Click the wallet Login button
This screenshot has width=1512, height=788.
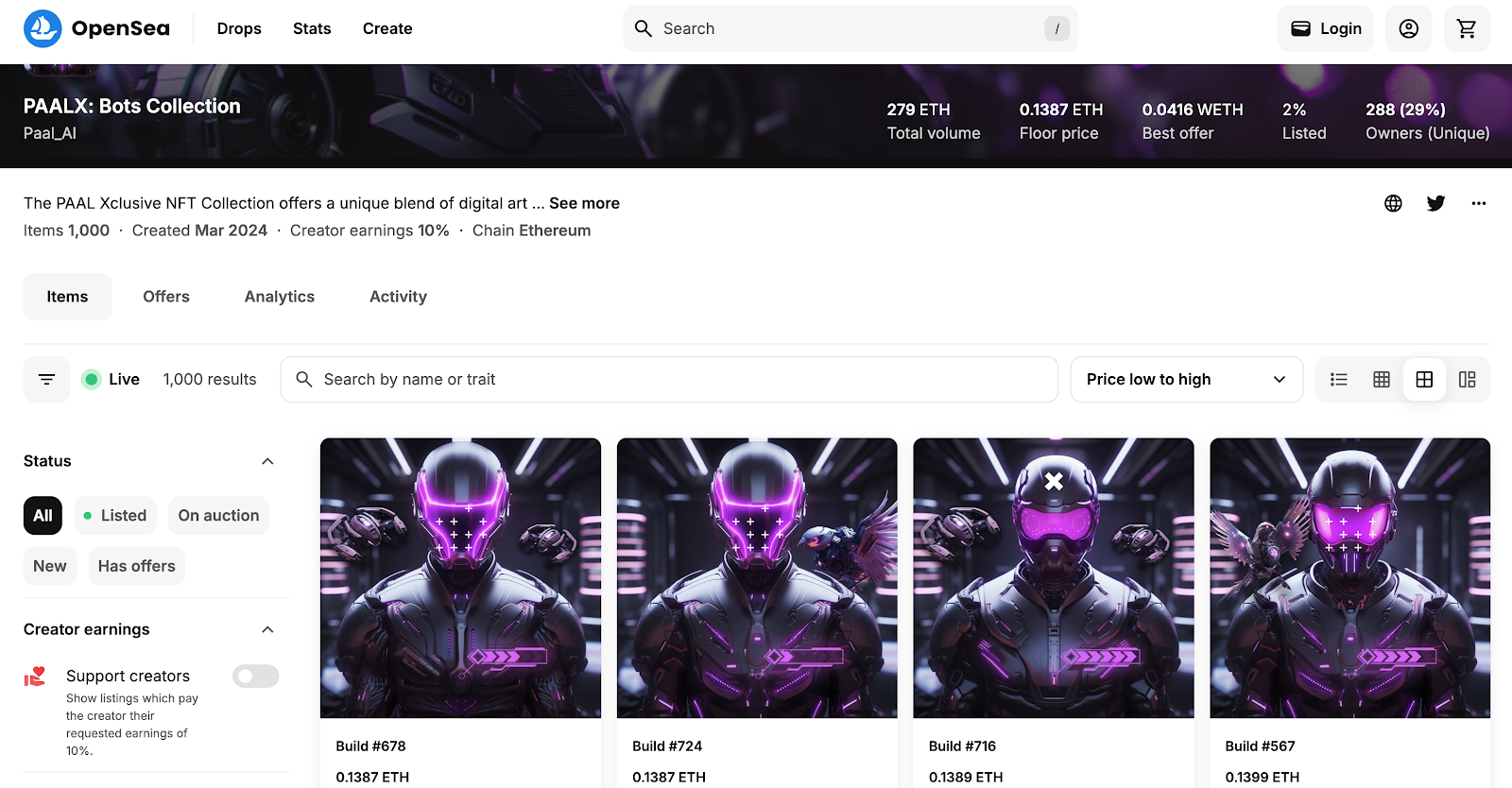click(x=1326, y=28)
